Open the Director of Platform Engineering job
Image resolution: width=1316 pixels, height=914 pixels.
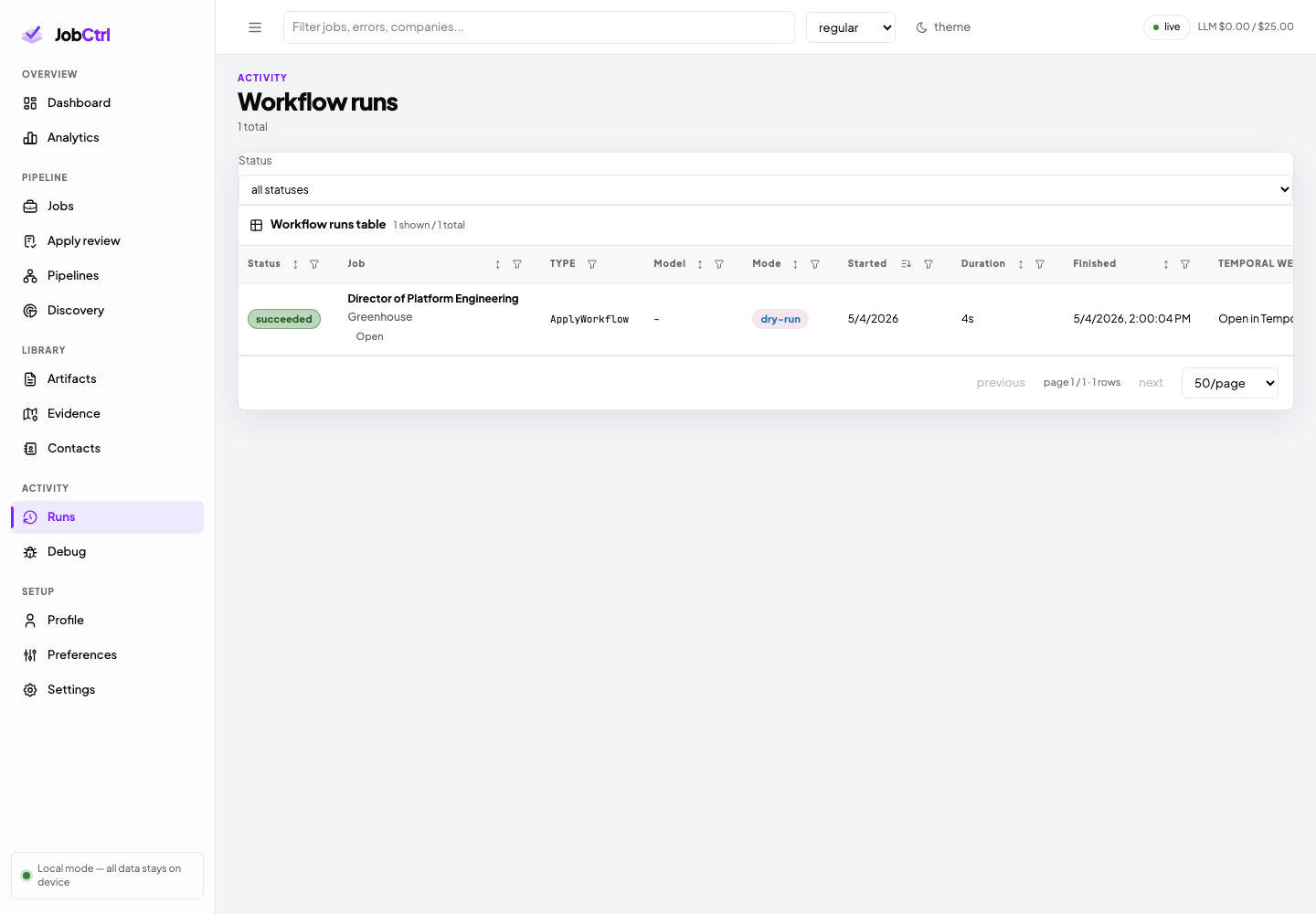click(433, 299)
